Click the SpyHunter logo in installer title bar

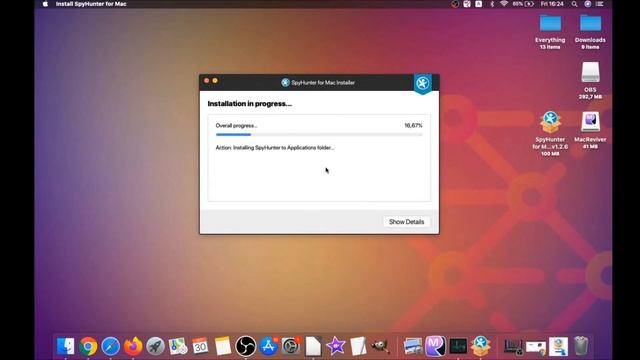(x=285, y=82)
